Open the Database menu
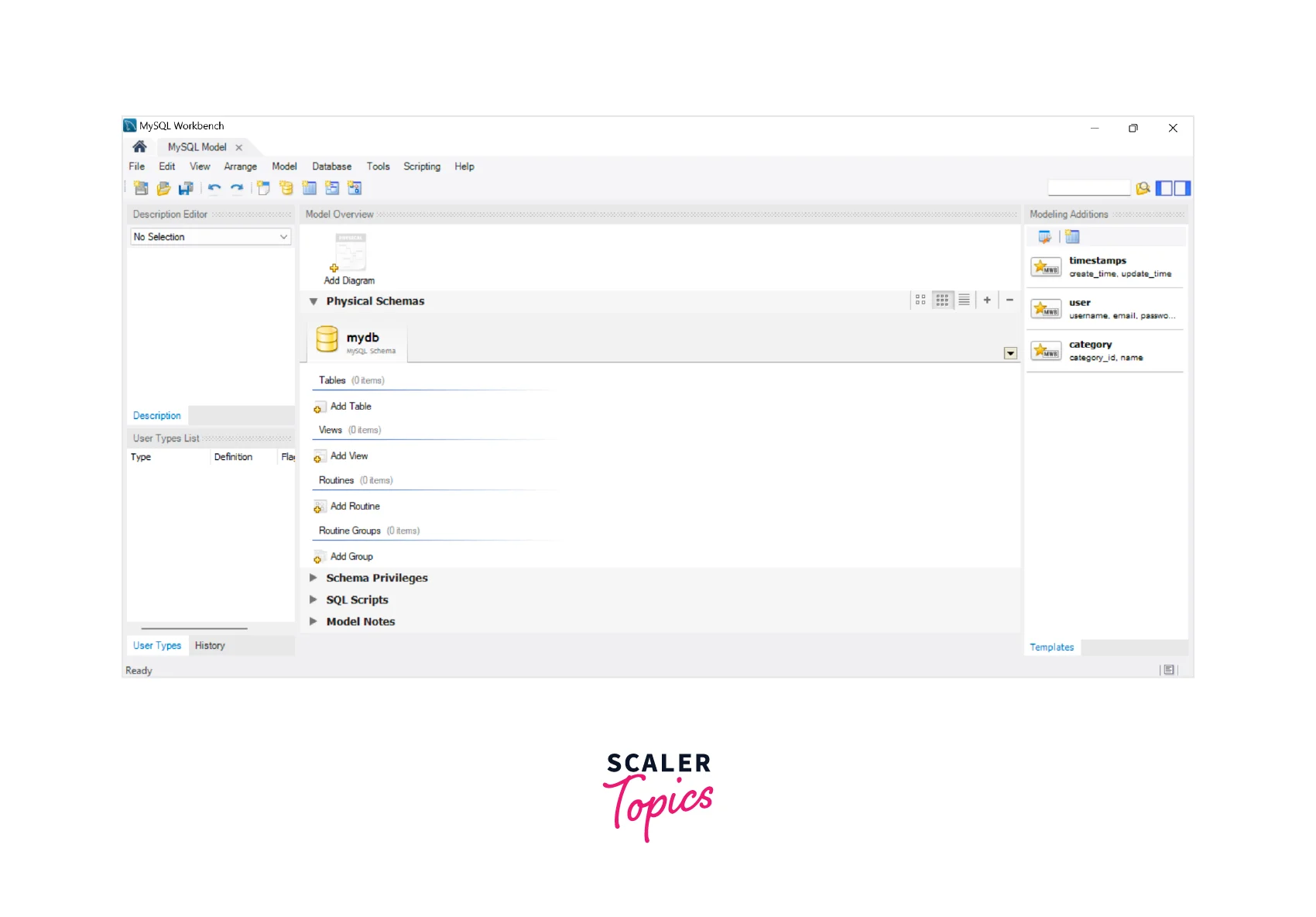Screen dimensions: 1316x917 (331, 167)
